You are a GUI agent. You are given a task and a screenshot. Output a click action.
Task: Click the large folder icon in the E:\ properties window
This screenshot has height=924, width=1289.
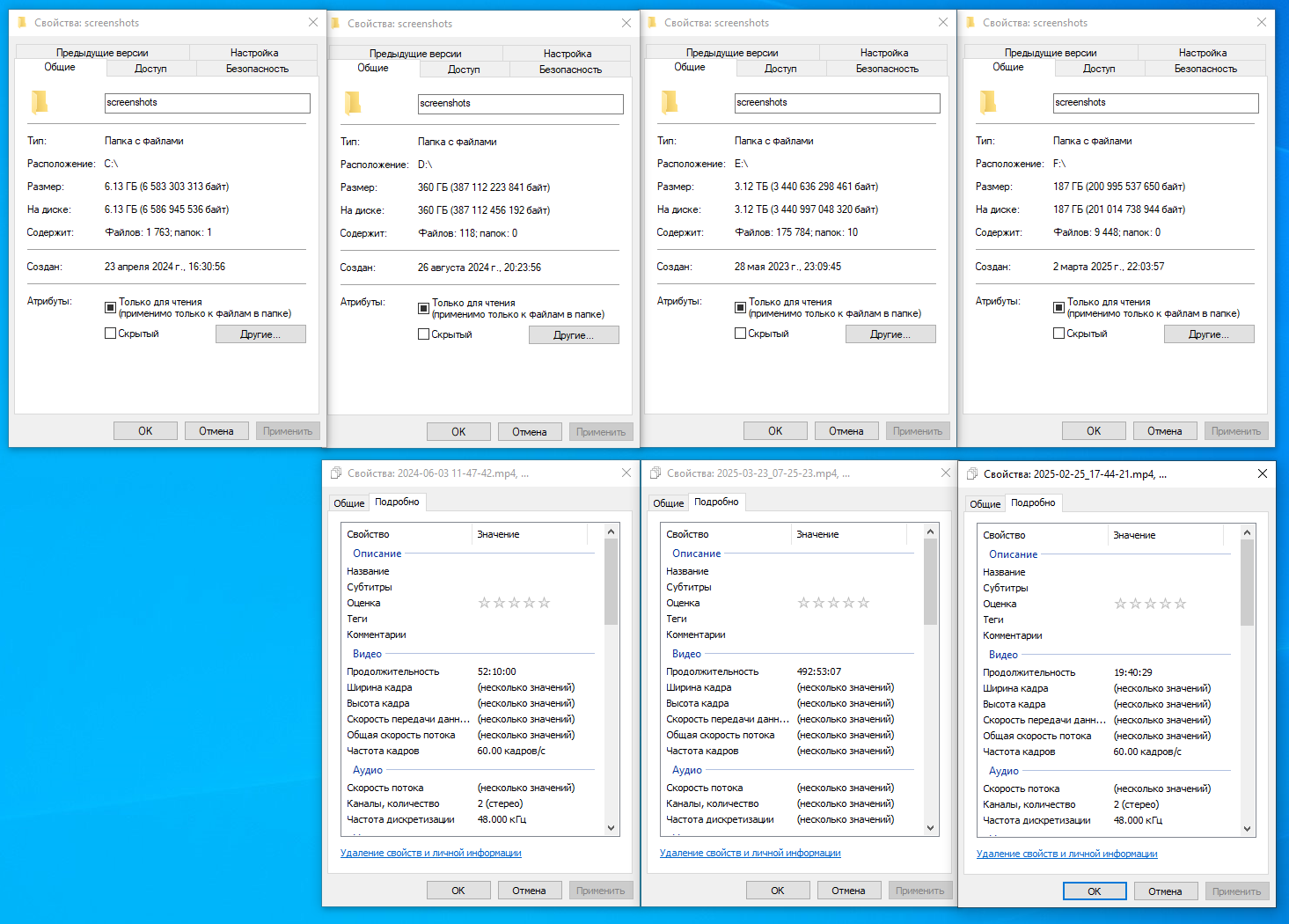[670, 103]
